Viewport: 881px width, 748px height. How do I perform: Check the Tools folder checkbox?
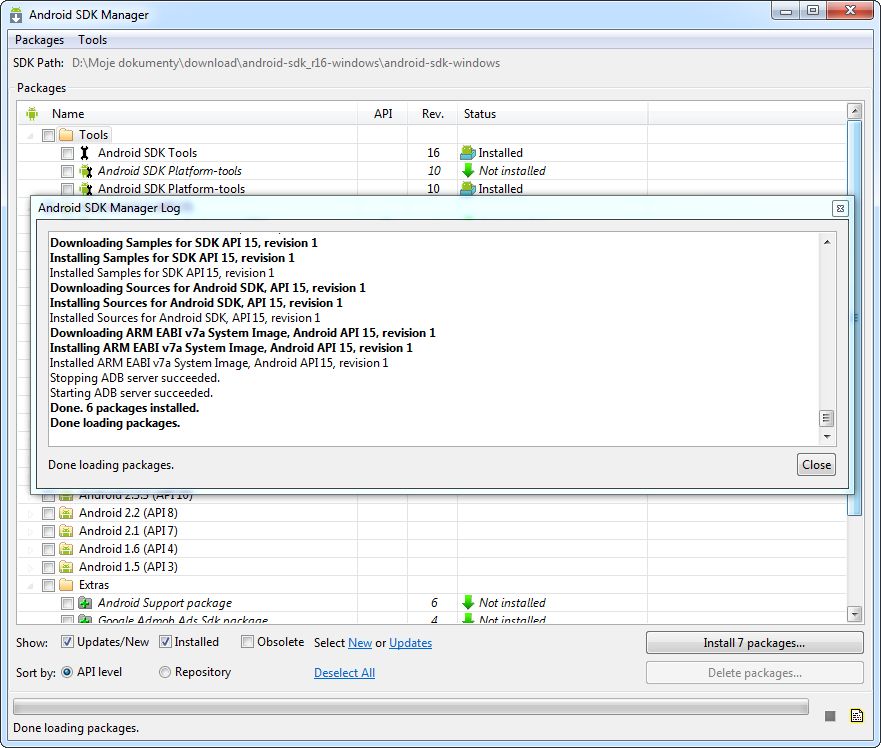[48, 135]
